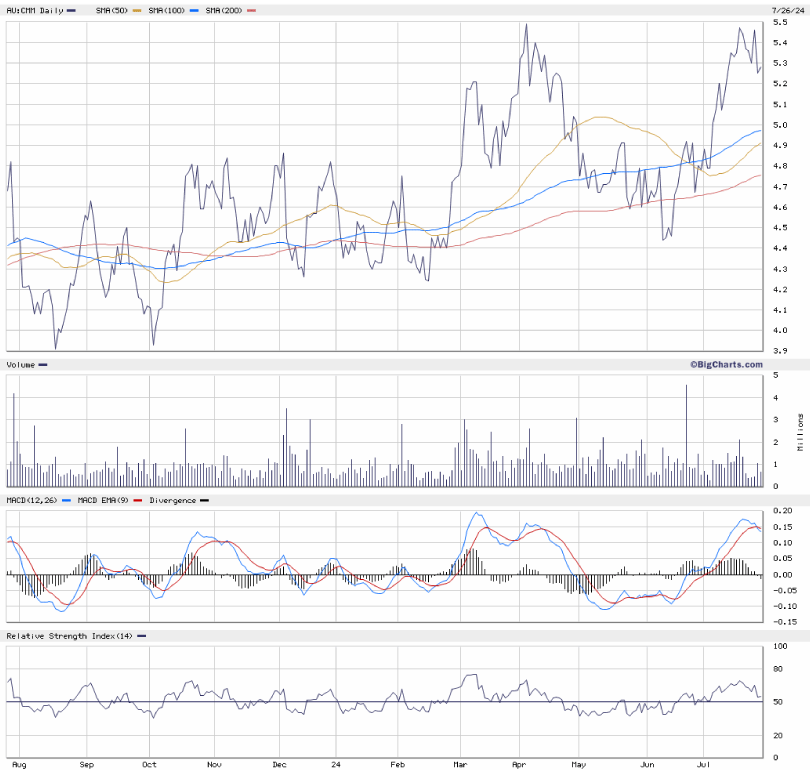
Task: Click the 7/26/24 date label
Action: 787,10
